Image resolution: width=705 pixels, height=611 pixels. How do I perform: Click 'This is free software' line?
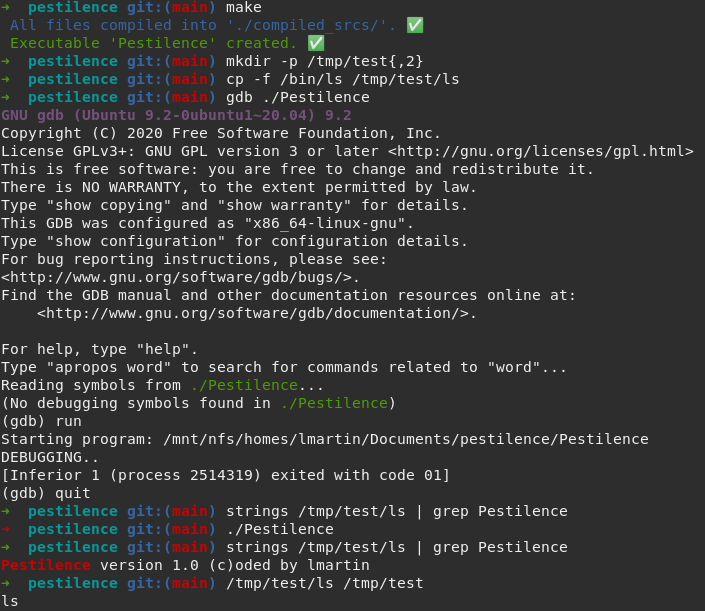pyautogui.click(x=297, y=169)
